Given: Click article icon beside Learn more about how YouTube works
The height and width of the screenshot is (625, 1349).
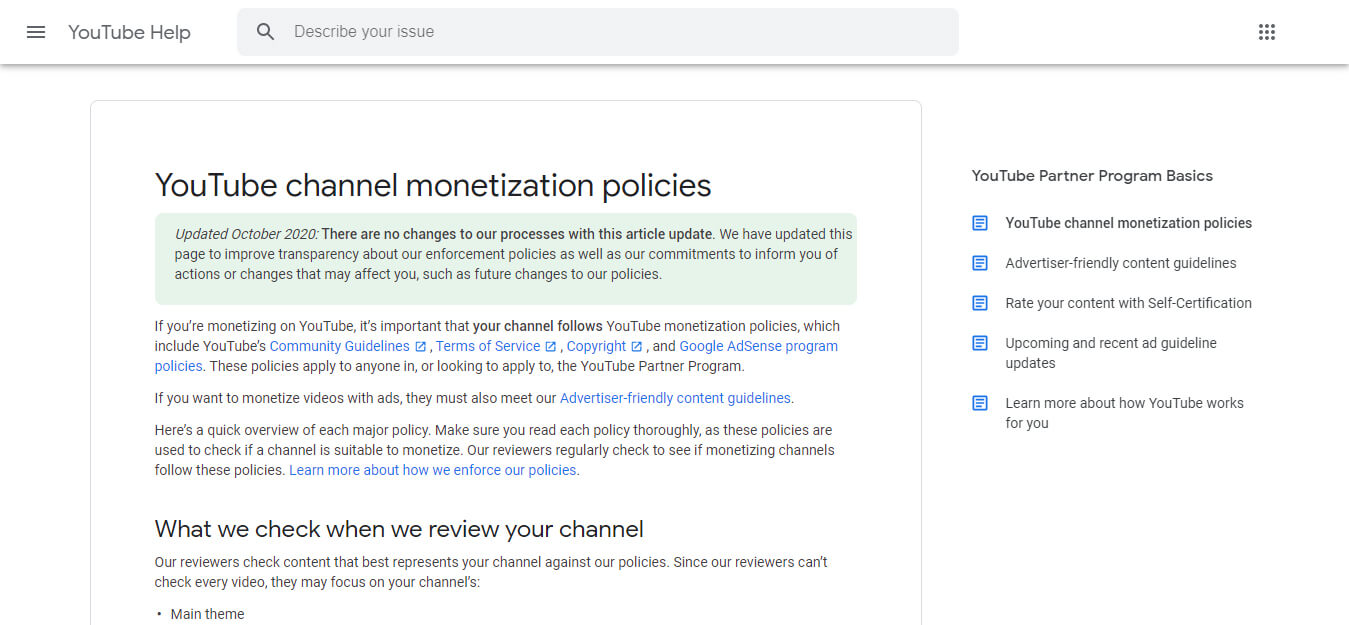Looking at the screenshot, I should click(980, 403).
